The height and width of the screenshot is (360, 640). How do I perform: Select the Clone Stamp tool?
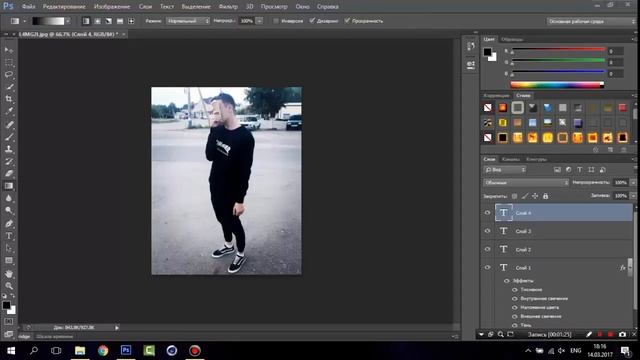point(9,149)
